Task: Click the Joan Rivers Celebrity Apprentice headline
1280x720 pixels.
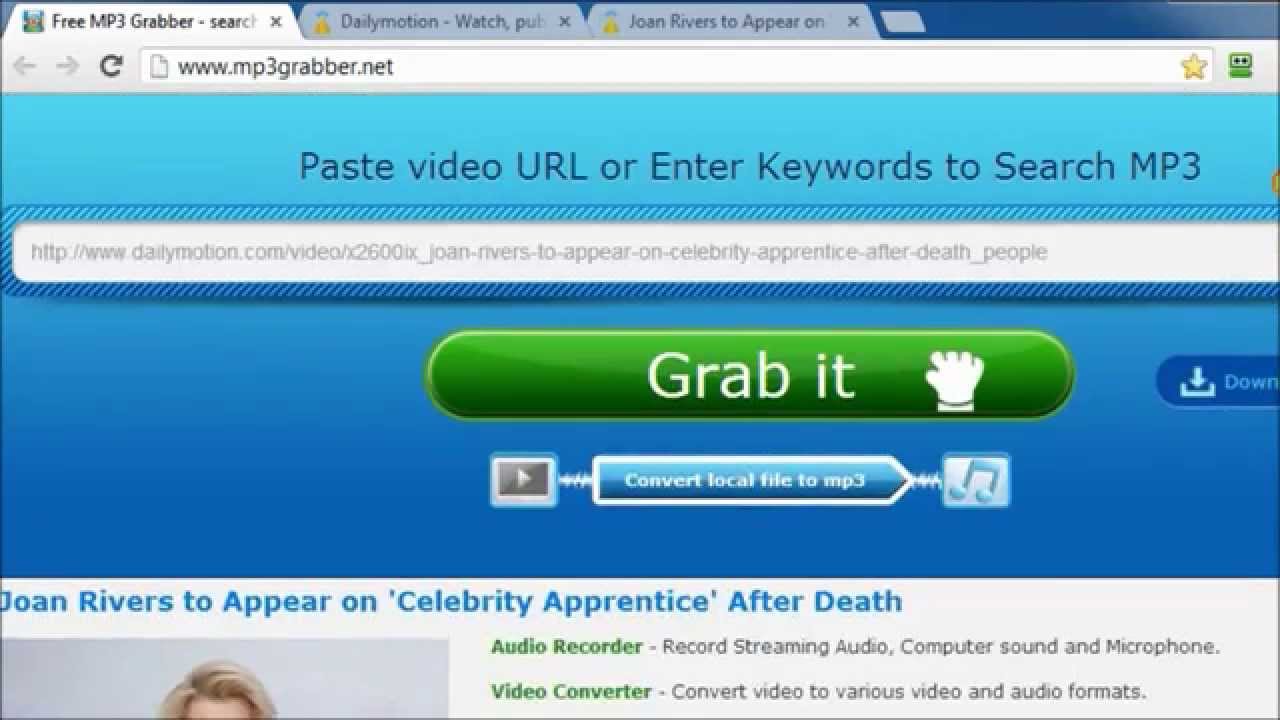Action: (451, 601)
